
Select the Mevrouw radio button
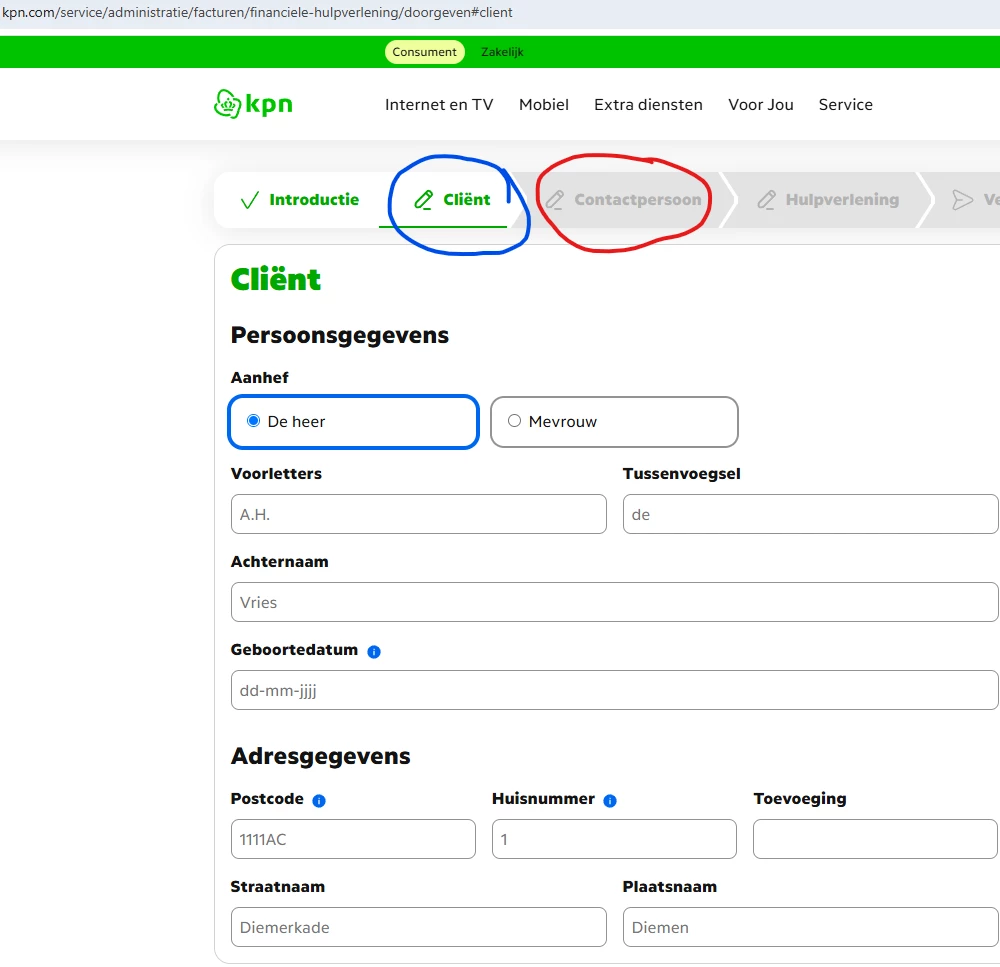tap(514, 421)
